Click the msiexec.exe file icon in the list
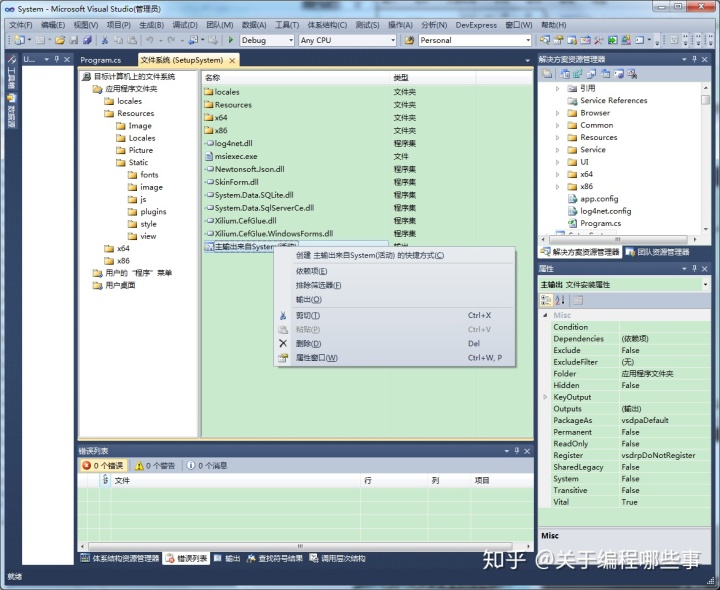The image size is (720, 590). pos(208,156)
